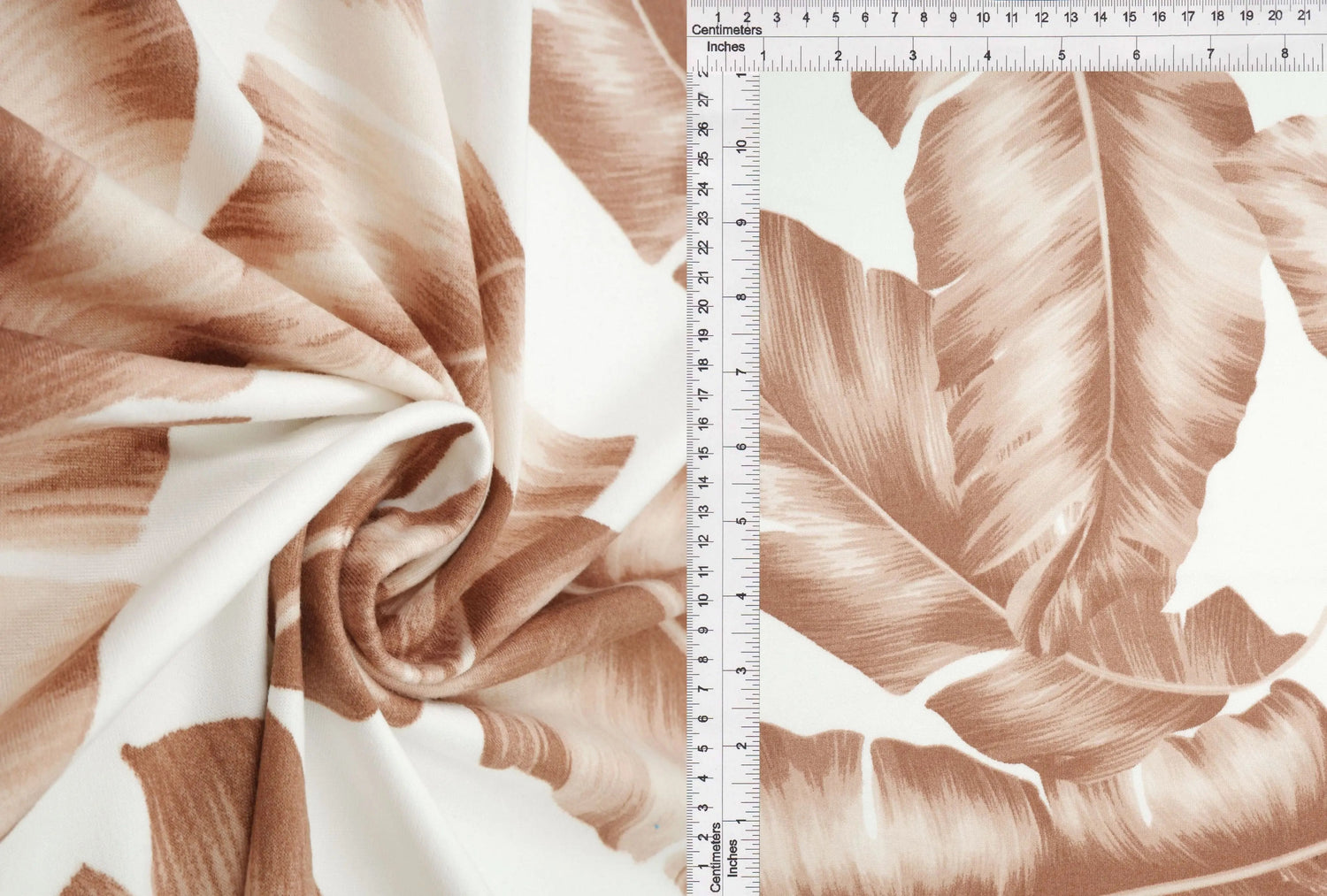The width and height of the screenshot is (1327, 896).
Task: Click the 10 cm mark on the top ruler
Action: coord(983,17)
